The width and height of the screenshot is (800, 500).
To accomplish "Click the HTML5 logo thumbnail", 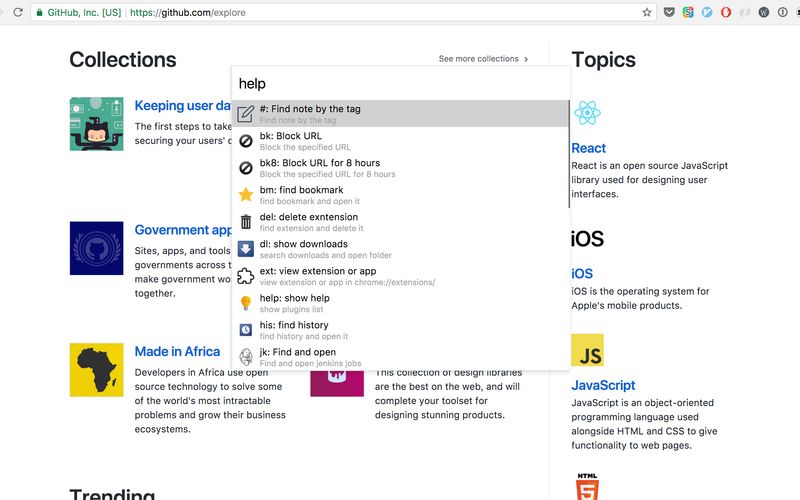I will coord(587,486).
